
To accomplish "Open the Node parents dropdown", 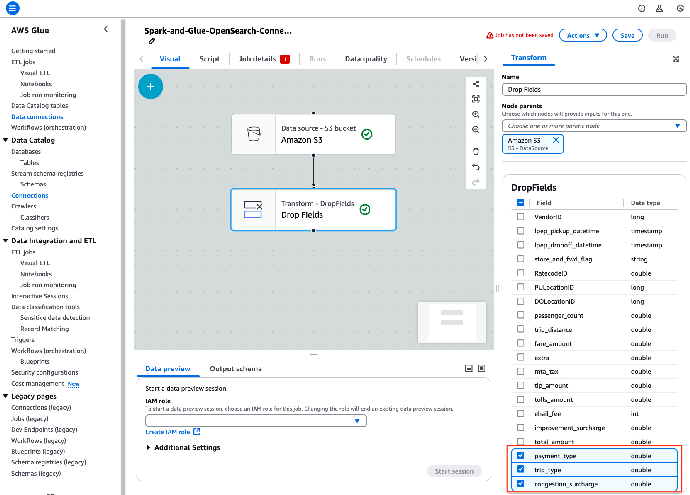I will 593,126.
